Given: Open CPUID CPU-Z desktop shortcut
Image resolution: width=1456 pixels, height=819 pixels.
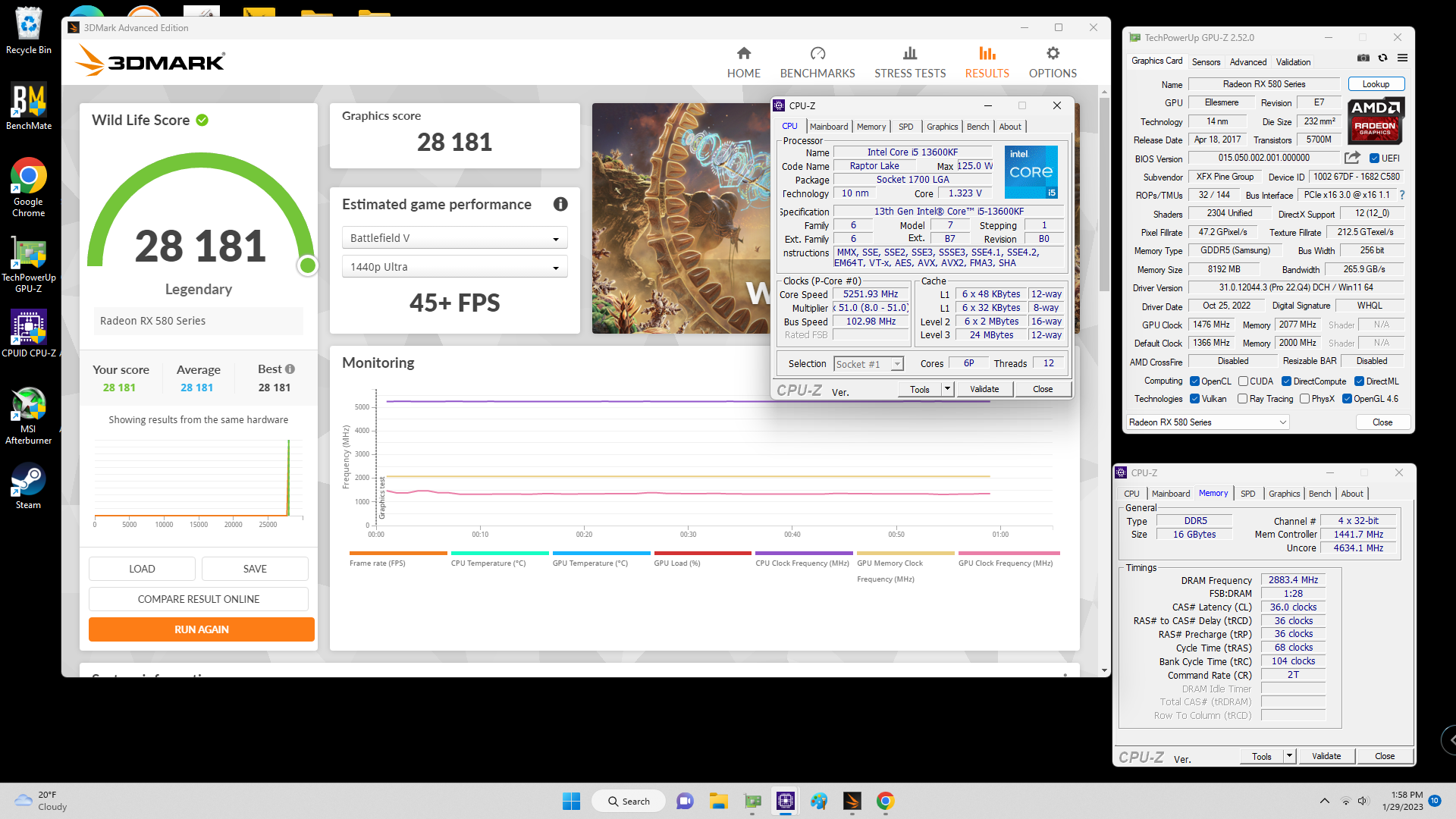Looking at the screenshot, I should (x=28, y=334).
